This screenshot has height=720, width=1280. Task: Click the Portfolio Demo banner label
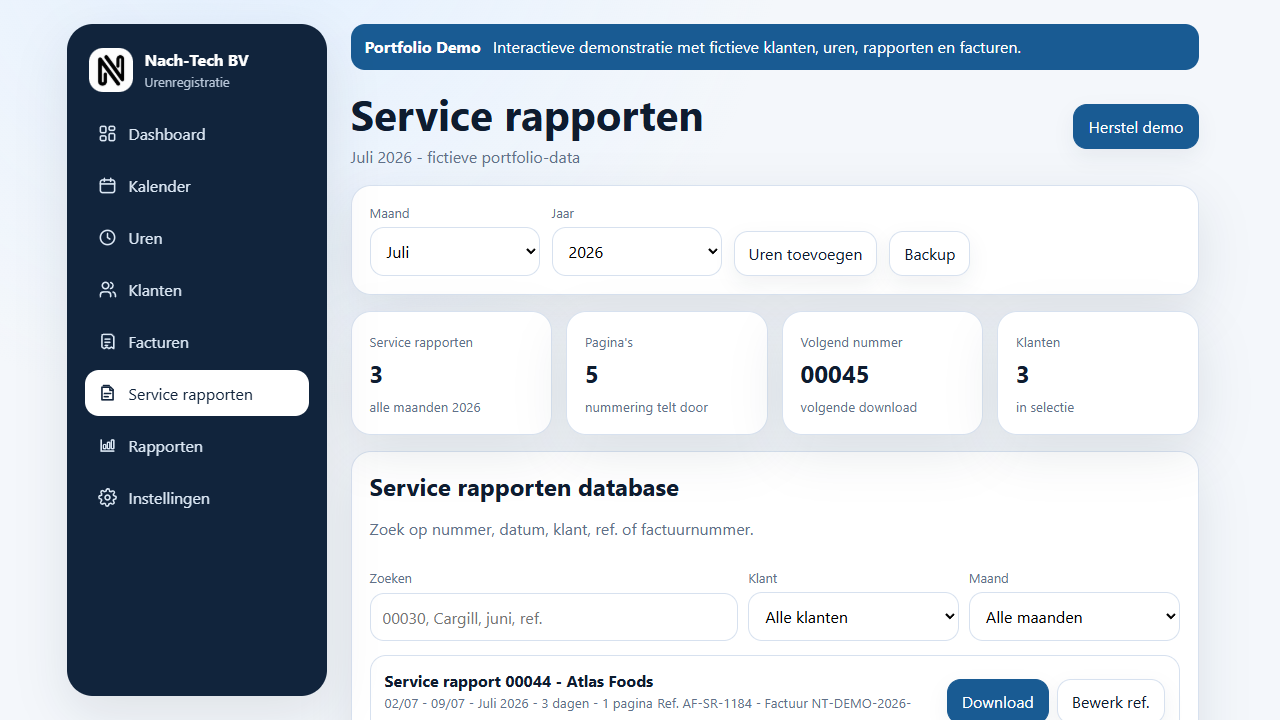tap(423, 47)
